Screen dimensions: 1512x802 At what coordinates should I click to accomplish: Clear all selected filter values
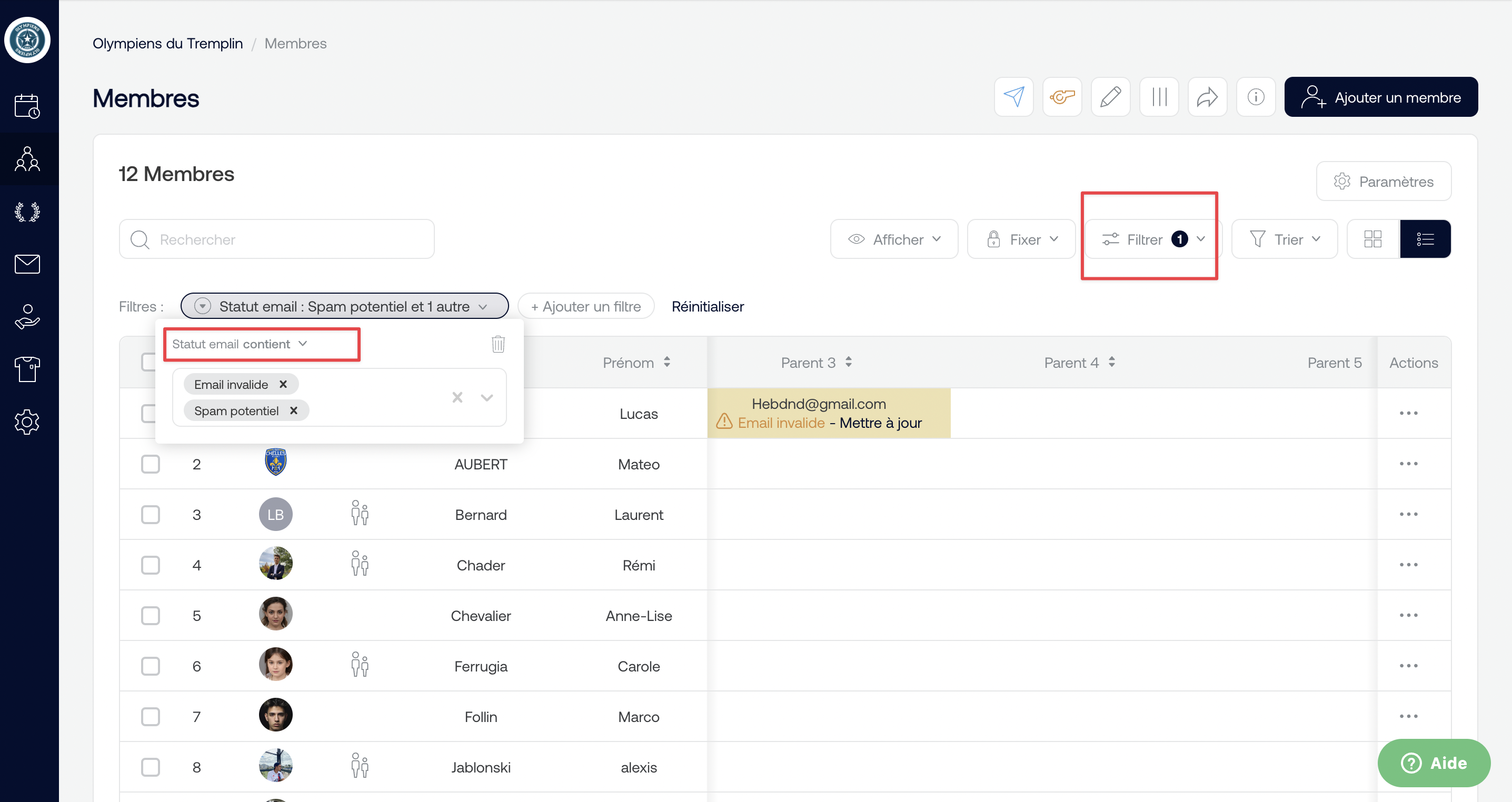[x=457, y=398]
